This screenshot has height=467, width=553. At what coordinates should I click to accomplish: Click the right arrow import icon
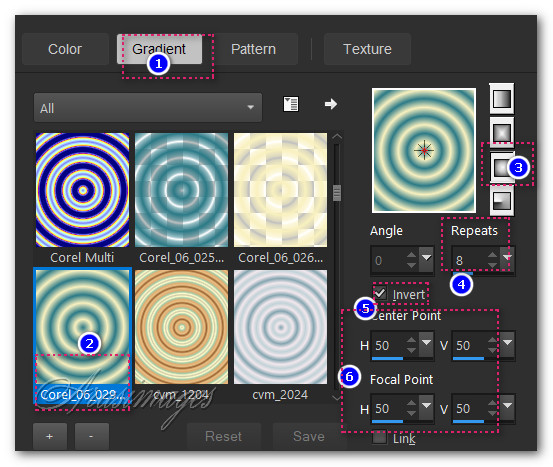(330, 104)
